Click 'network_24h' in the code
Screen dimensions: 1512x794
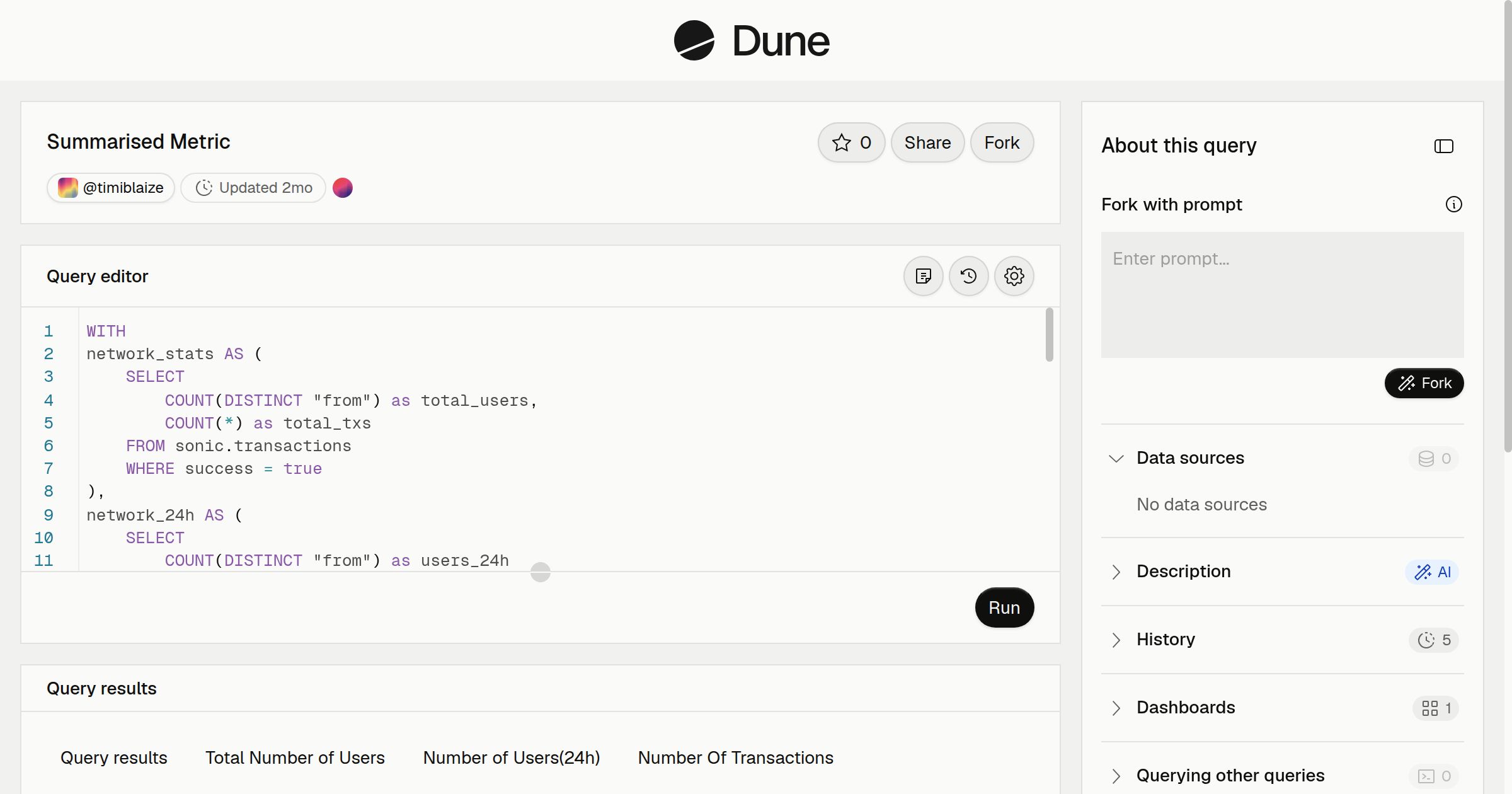point(140,515)
